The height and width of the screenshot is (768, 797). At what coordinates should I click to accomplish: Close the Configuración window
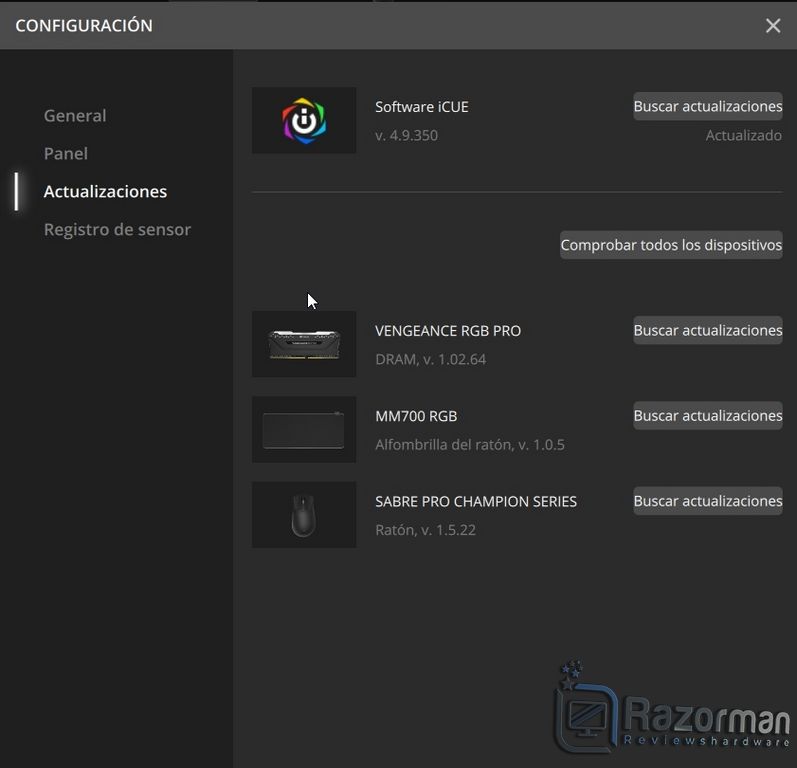coord(773,25)
